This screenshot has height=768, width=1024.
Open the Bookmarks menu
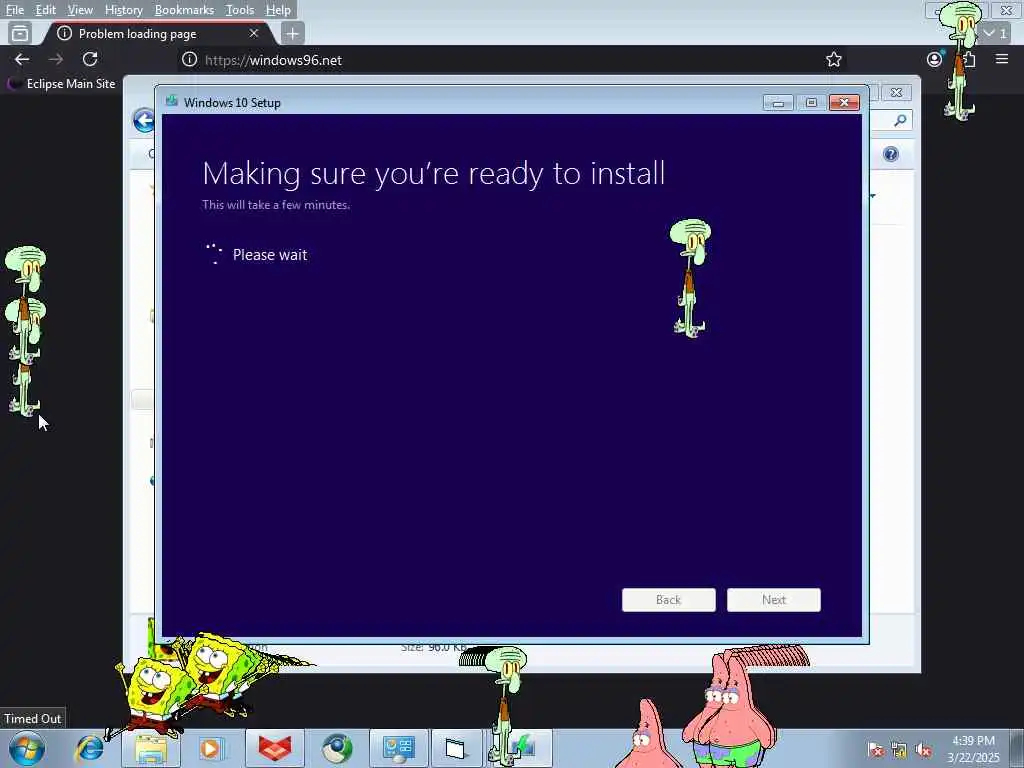(184, 10)
